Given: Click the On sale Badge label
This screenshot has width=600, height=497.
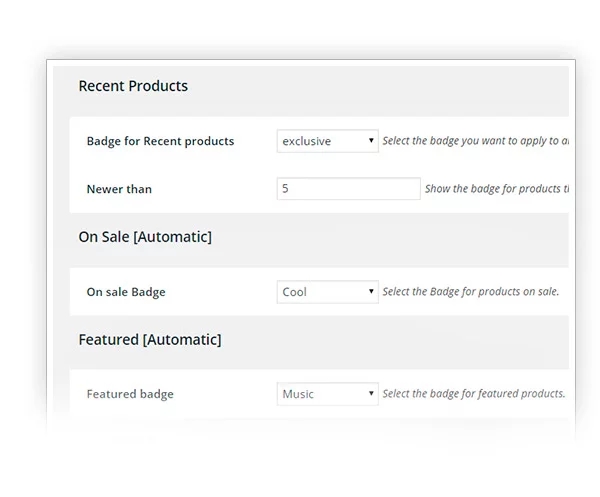Looking at the screenshot, I should (126, 292).
